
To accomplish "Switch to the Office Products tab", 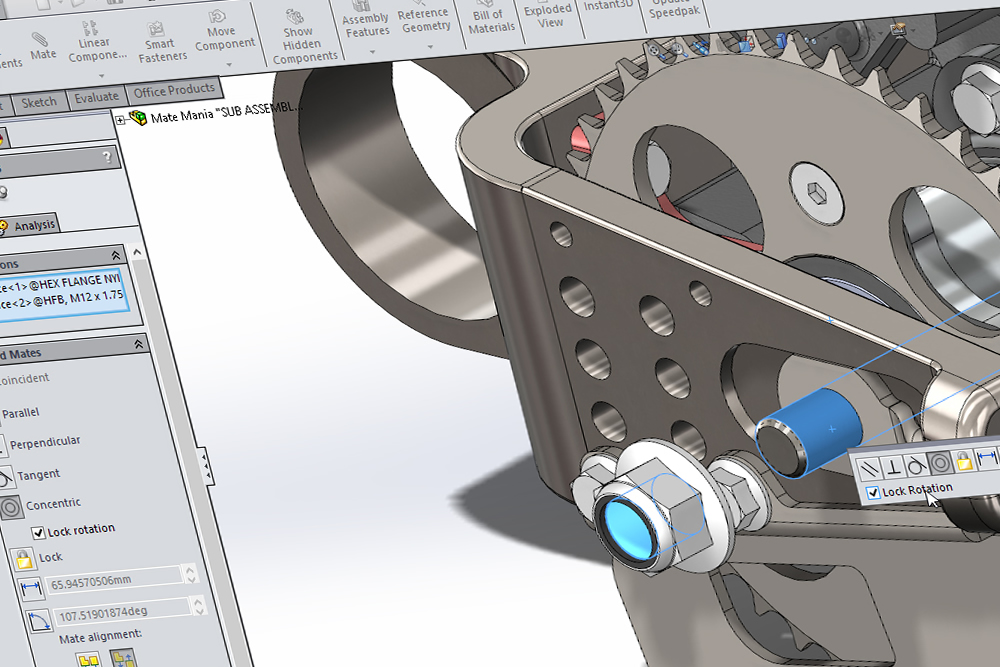I will click(173, 91).
